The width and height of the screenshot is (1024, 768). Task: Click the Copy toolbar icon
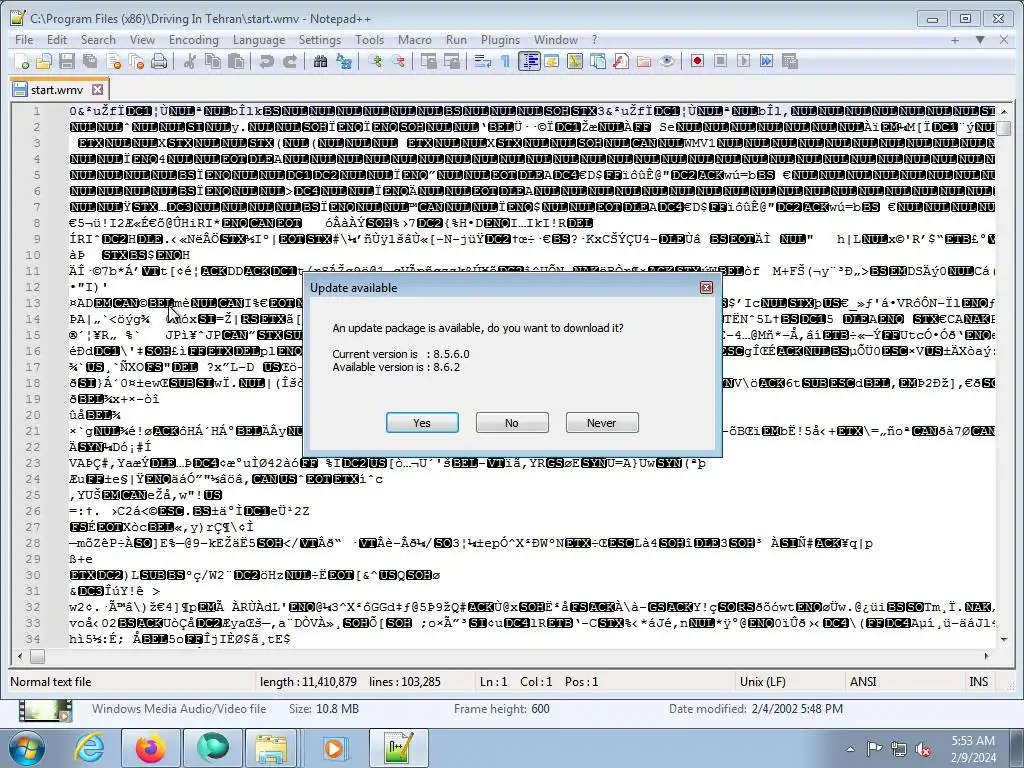tap(213, 61)
